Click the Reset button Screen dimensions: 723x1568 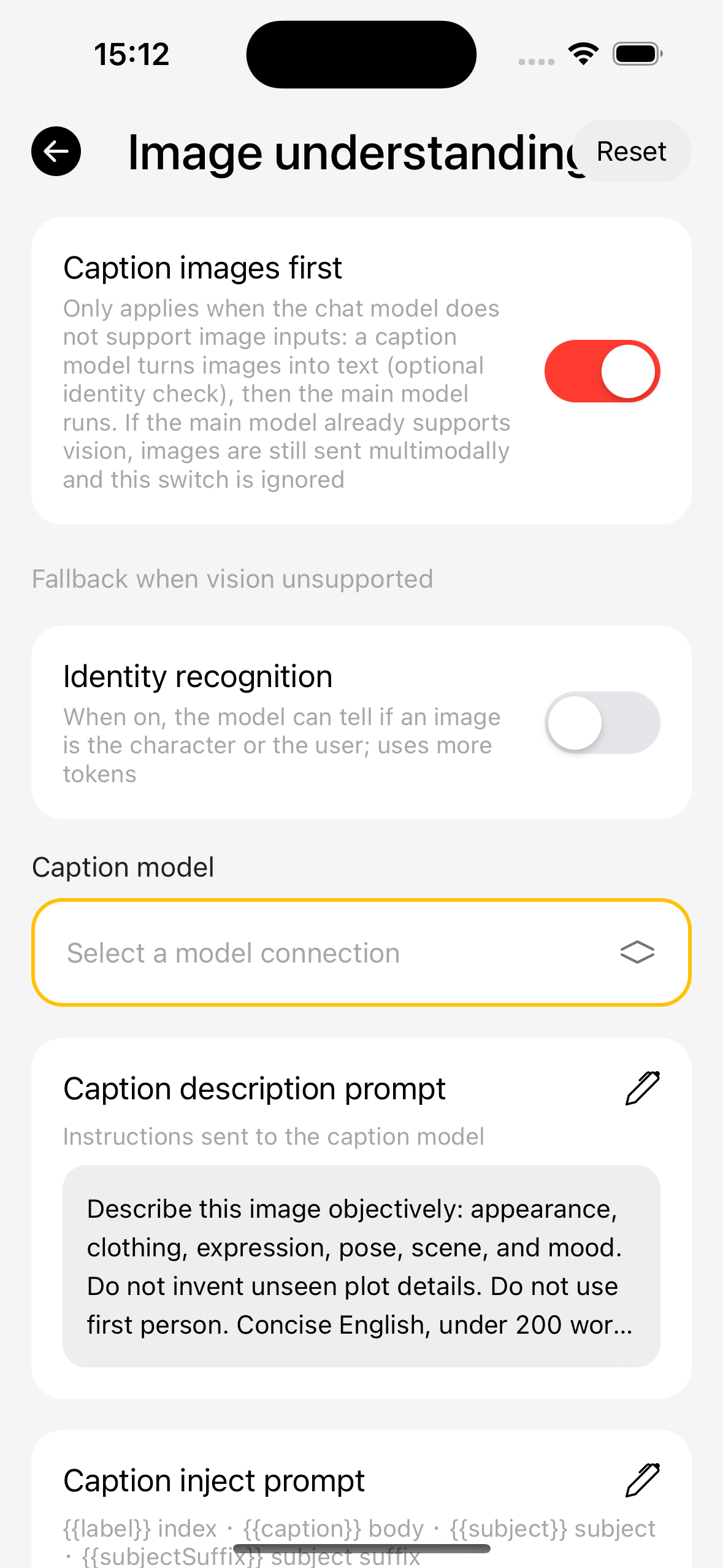click(x=632, y=151)
